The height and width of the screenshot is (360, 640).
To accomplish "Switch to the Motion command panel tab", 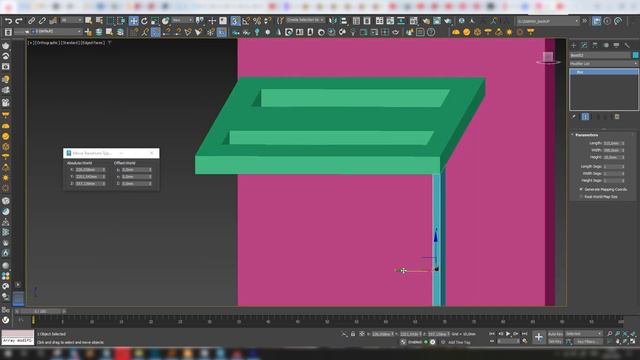I will coord(606,45).
